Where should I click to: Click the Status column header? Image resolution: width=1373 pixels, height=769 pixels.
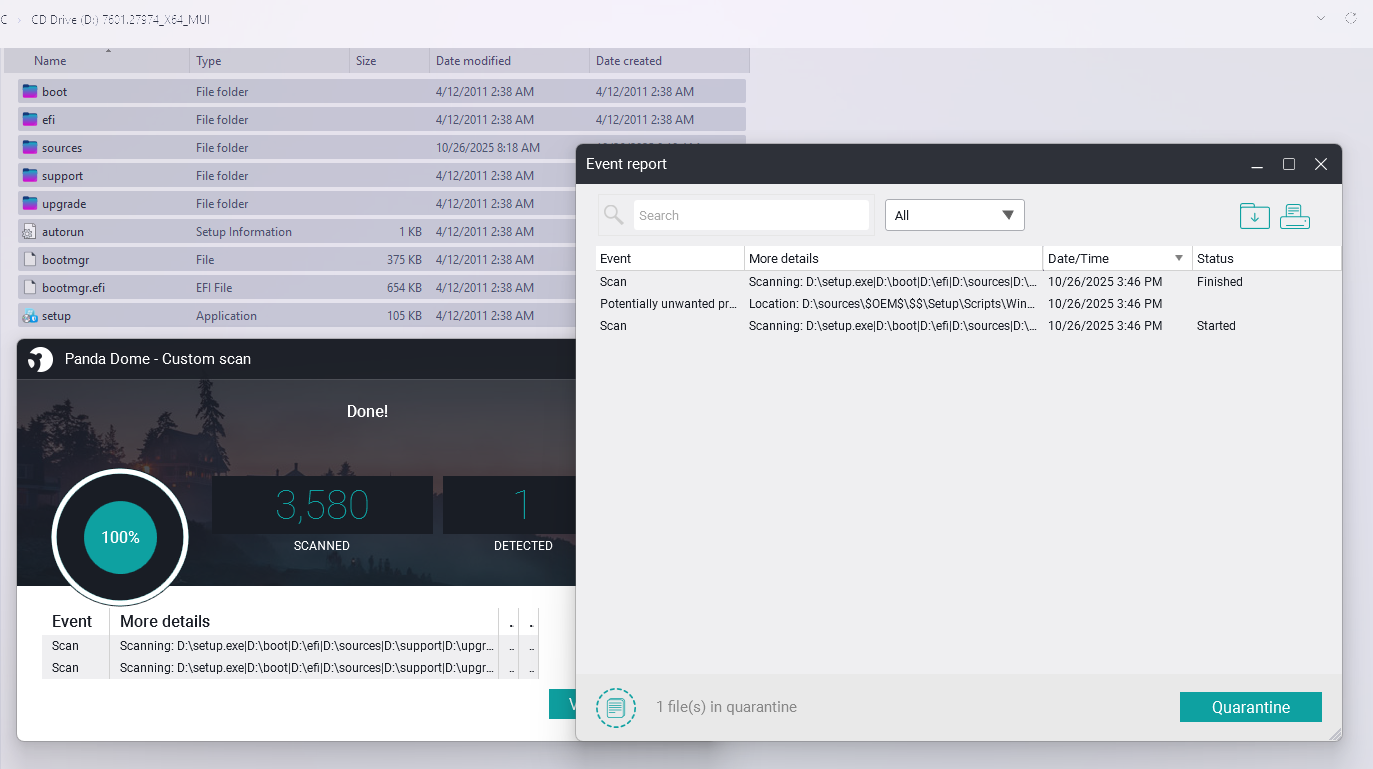point(1267,258)
